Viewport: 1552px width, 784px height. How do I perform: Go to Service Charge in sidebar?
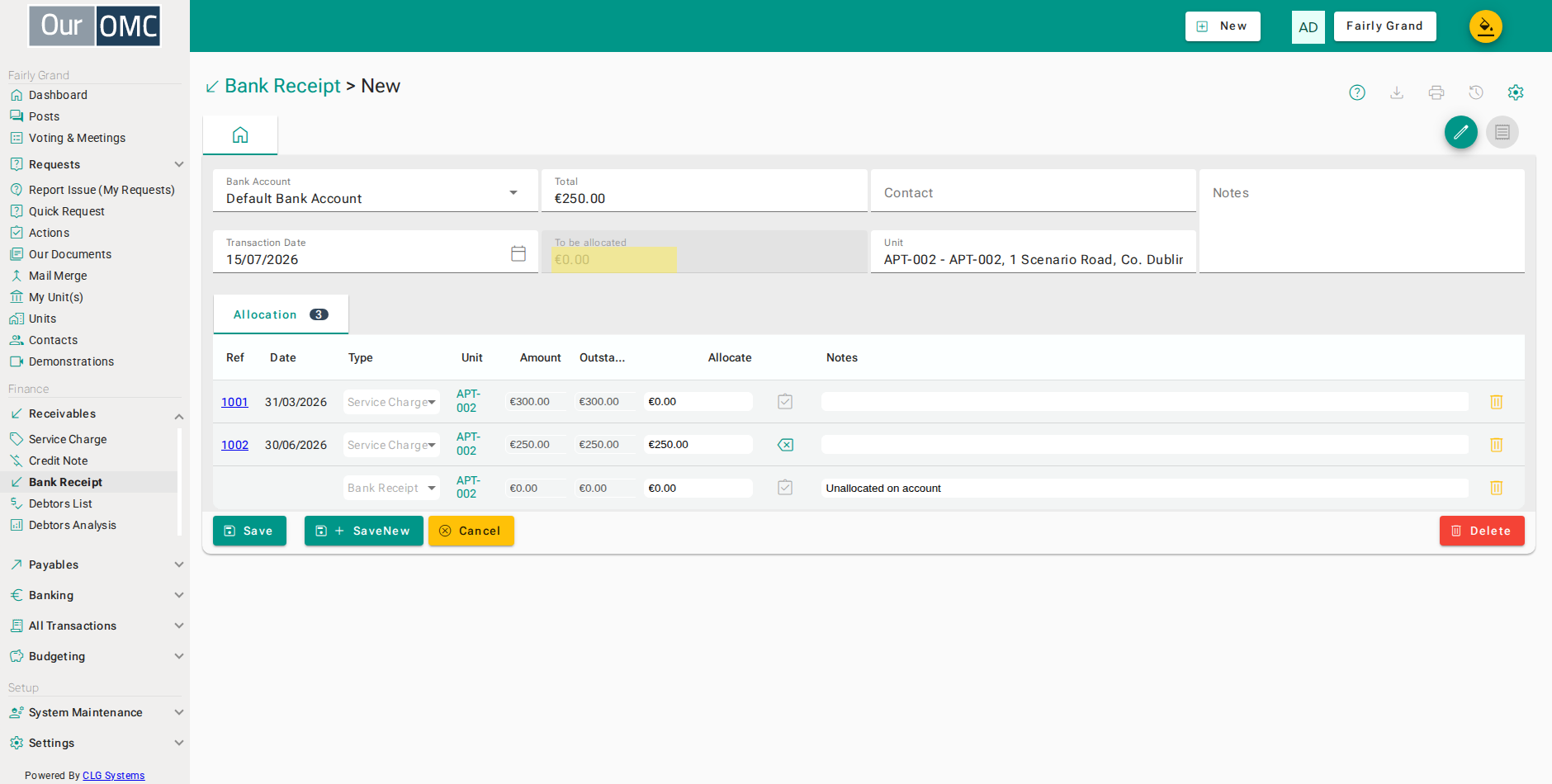(68, 439)
